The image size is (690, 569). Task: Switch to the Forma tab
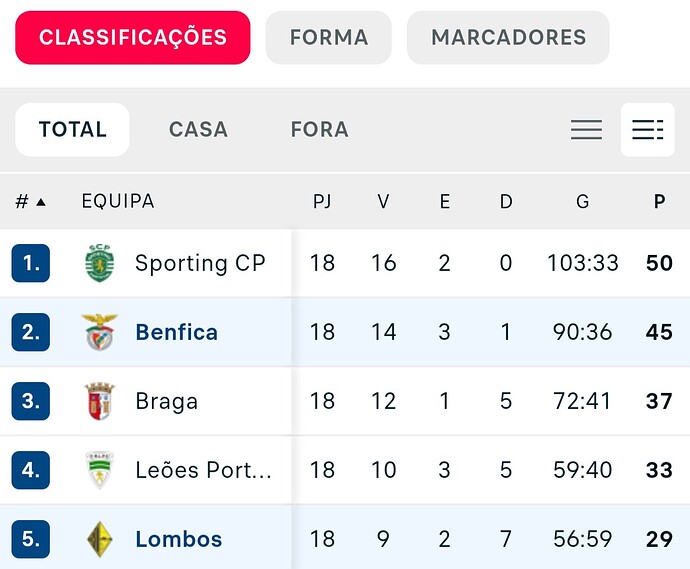(329, 38)
